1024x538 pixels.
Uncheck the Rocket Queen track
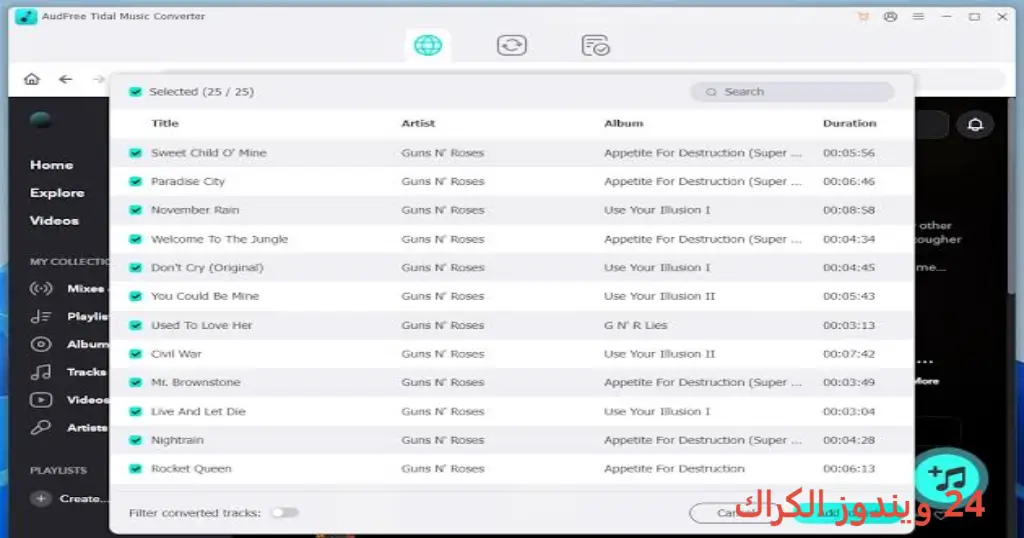[x=135, y=469]
